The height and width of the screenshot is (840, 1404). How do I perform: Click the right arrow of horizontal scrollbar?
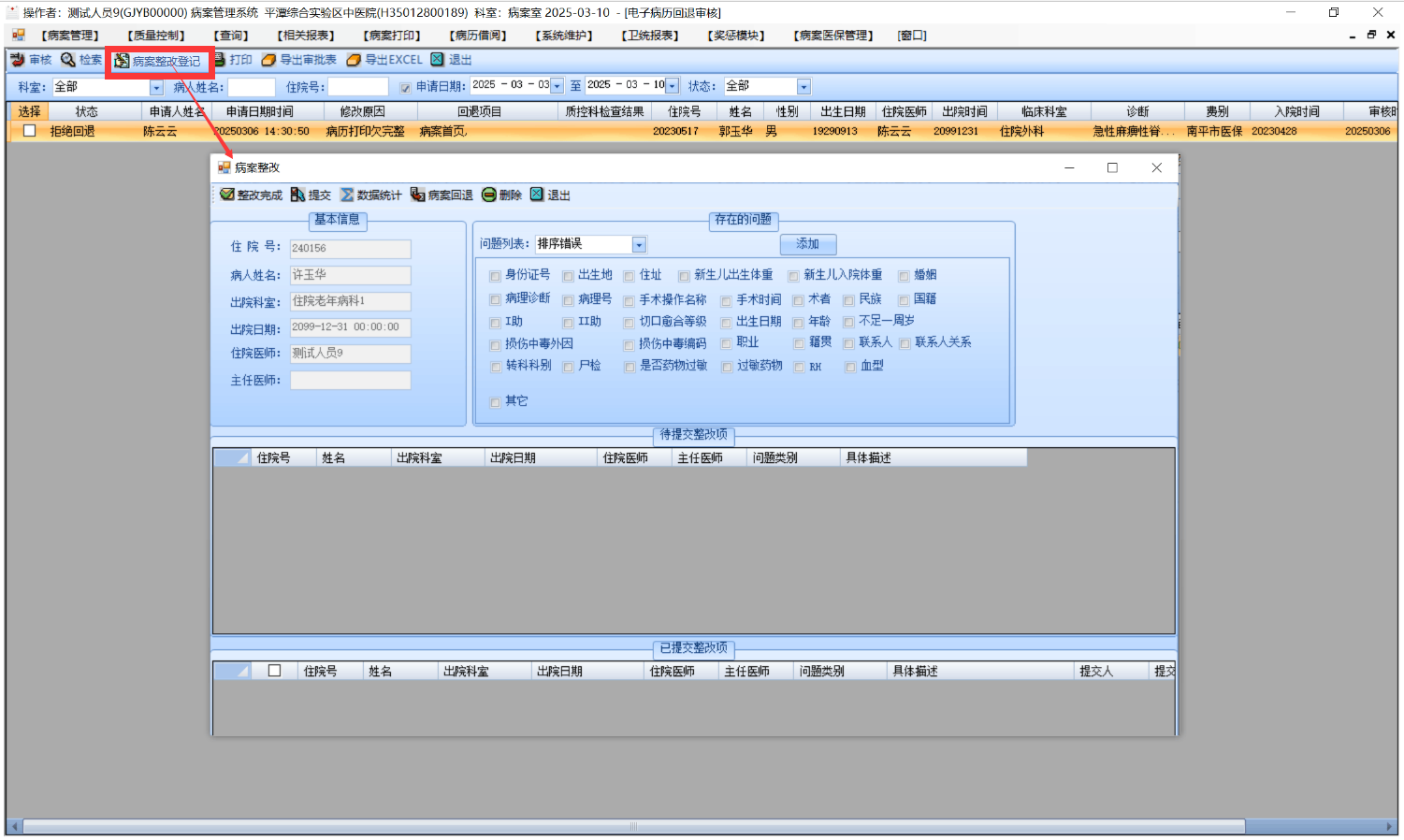(1390, 827)
